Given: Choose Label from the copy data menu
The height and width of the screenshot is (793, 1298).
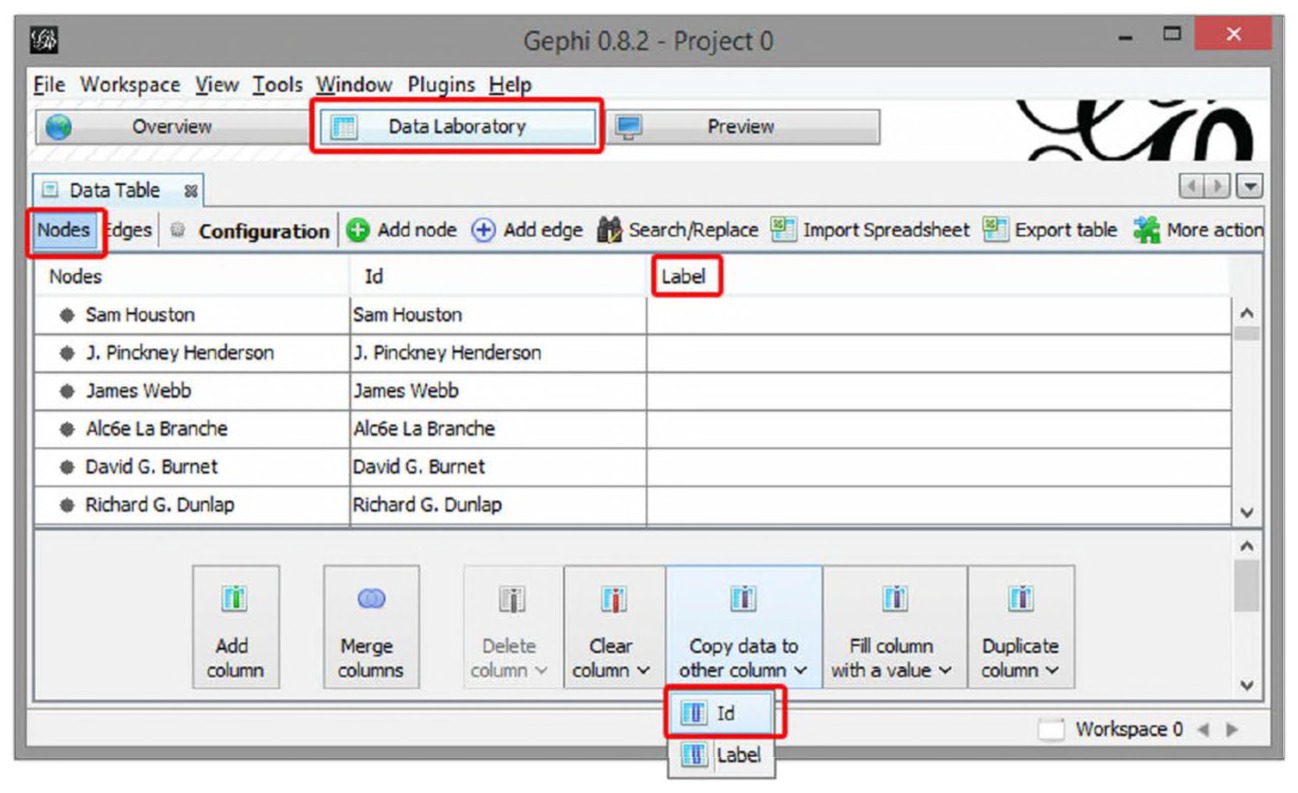Looking at the screenshot, I should click(x=722, y=756).
